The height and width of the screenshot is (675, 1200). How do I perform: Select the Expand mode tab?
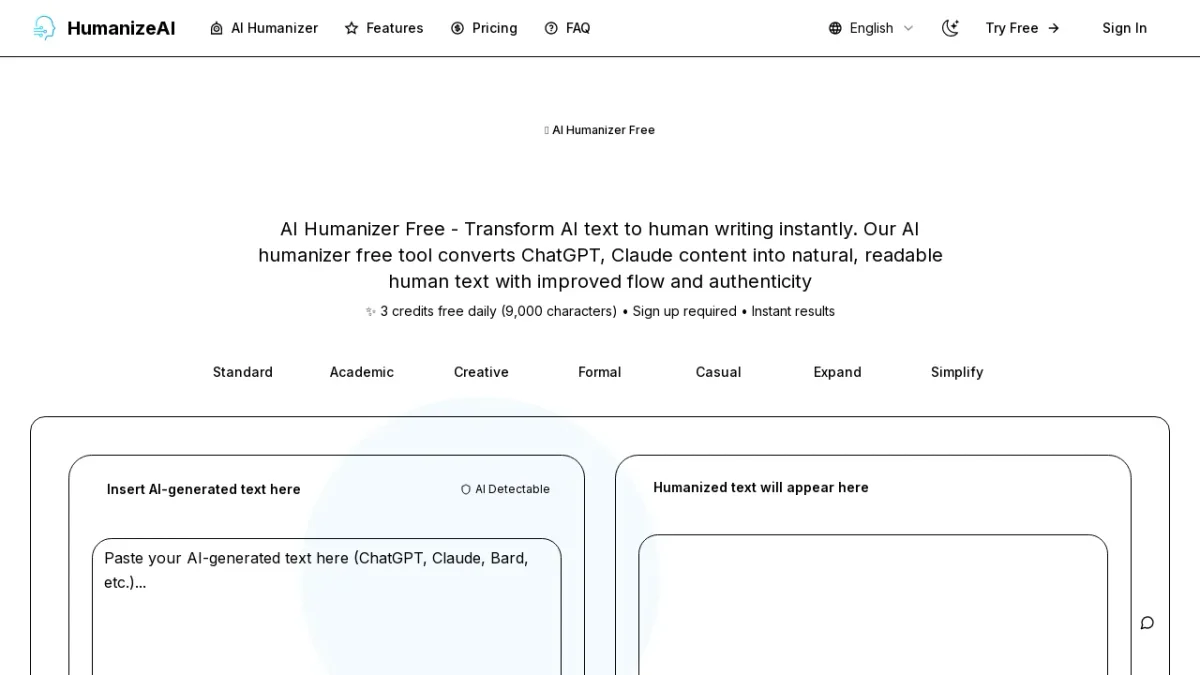point(837,372)
